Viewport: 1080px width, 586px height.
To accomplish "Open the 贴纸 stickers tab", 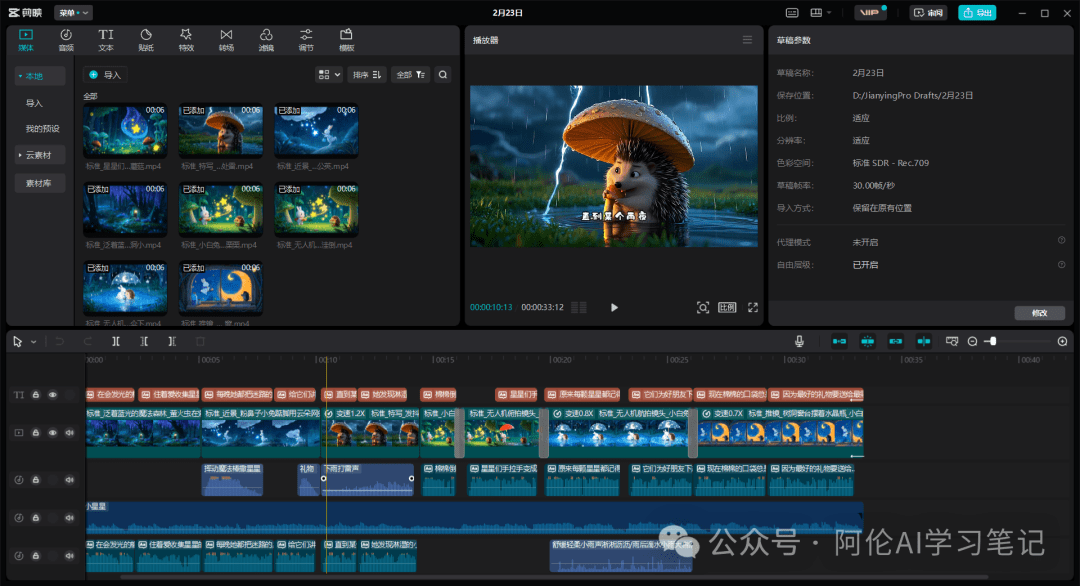I will click(146, 40).
